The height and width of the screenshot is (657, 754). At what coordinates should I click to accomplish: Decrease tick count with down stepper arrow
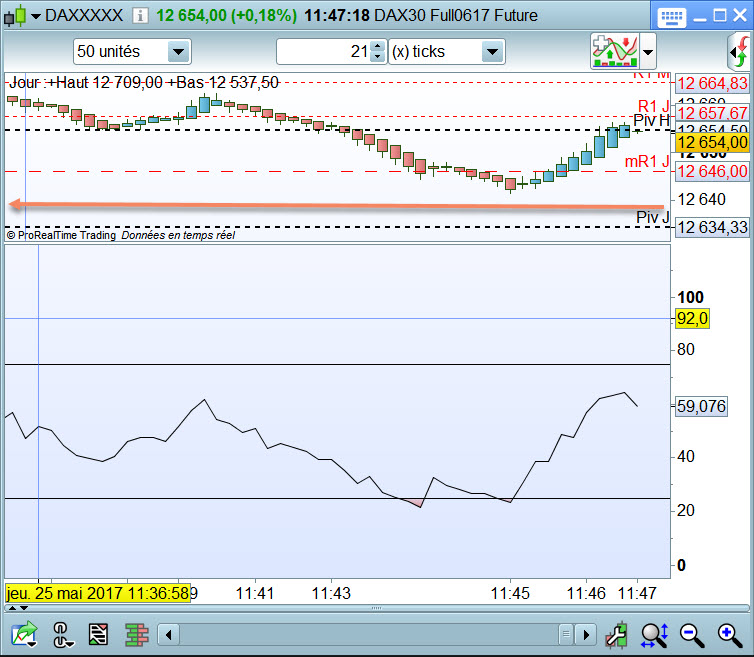pos(378,57)
